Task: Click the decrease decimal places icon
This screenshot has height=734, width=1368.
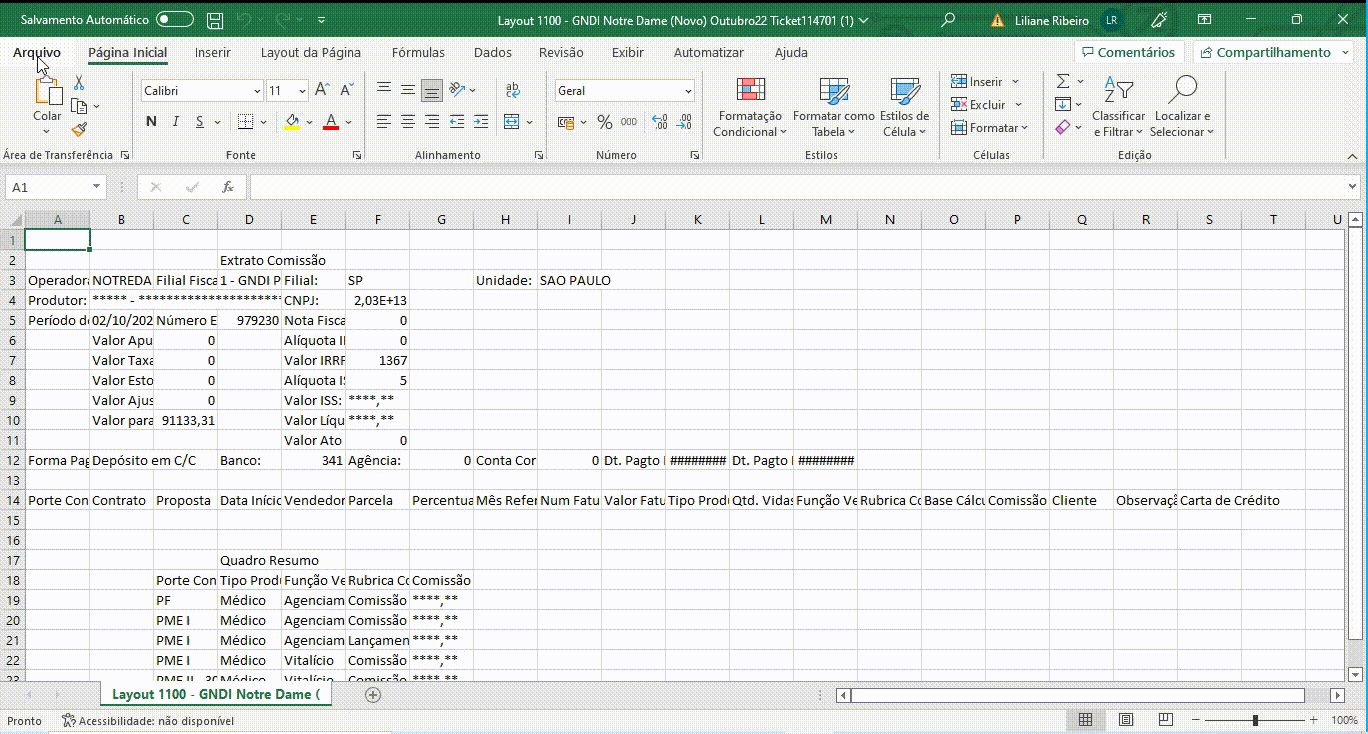Action: [685, 121]
